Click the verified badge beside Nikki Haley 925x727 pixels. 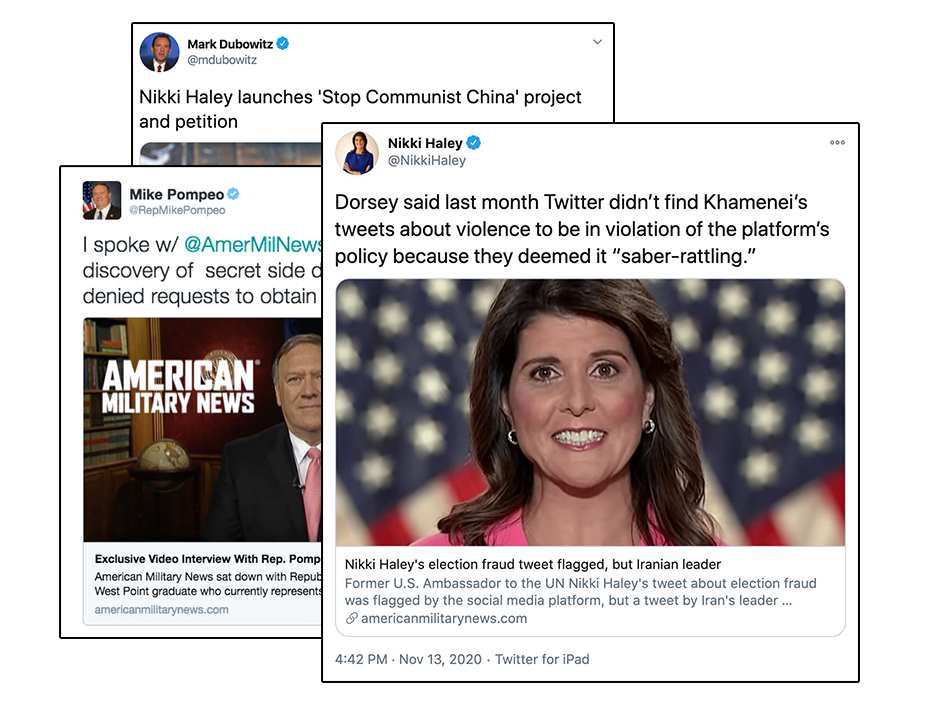[474, 143]
